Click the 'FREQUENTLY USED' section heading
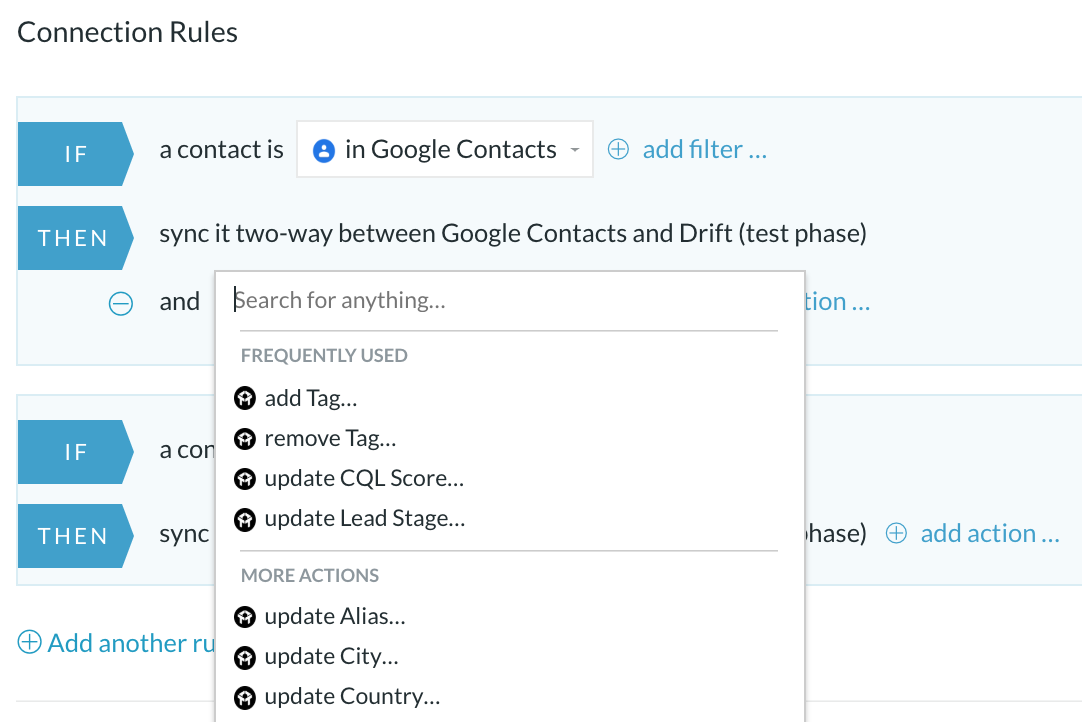Image resolution: width=1082 pixels, height=722 pixels. point(324,355)
